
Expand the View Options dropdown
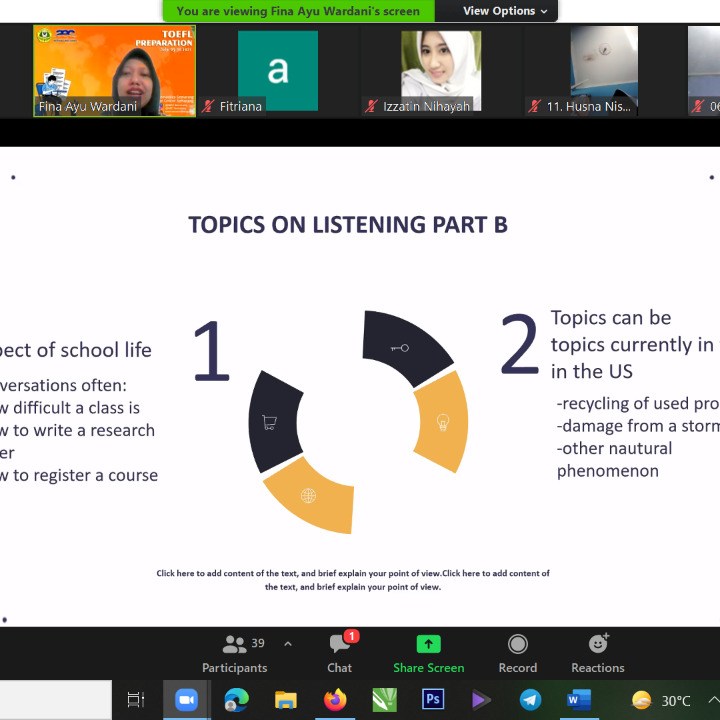(x=505, y=11)
